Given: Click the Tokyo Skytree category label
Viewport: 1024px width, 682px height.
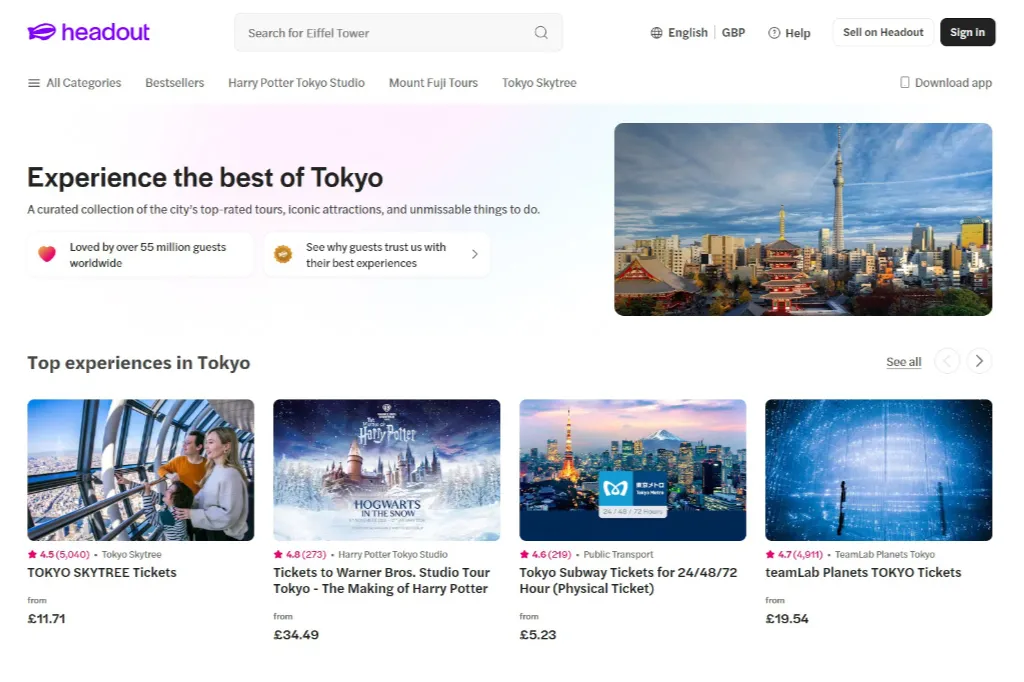Looking at the screenshot, I should coord(131,555).
